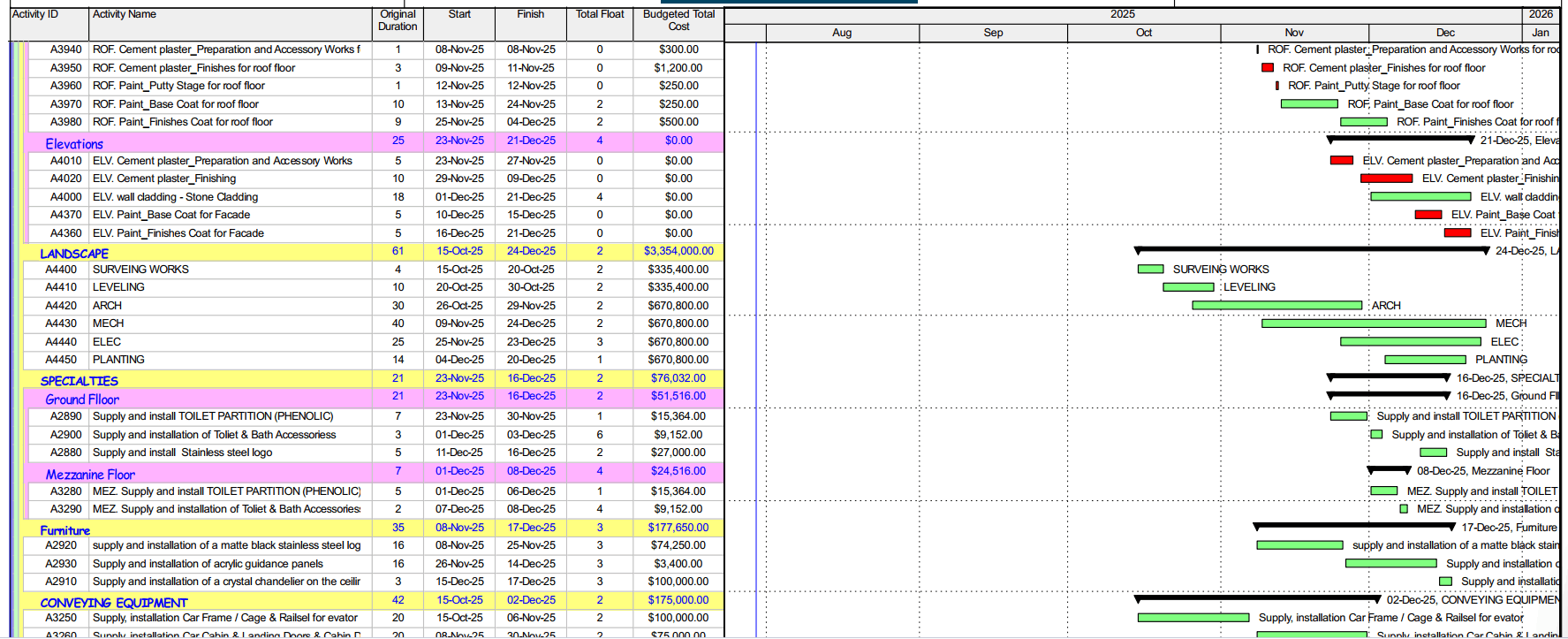Select the Start date cell of A4420 ARCH
This screenshot has width=1568, height=639.
click(459, 306)
